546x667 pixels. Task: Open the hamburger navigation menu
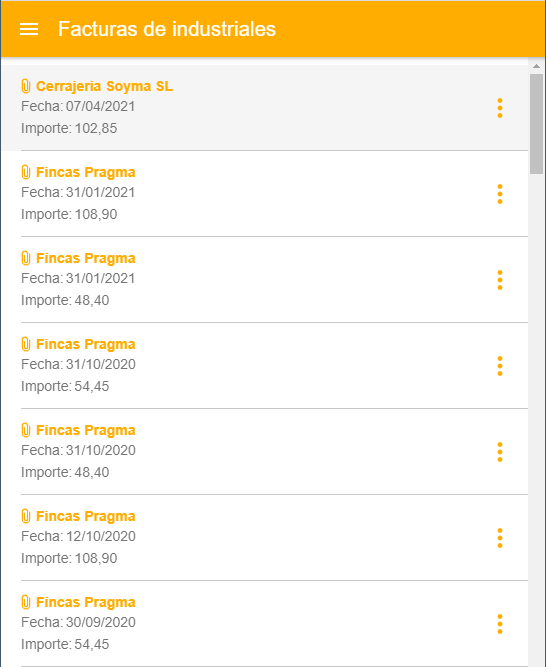coord(29,29)
